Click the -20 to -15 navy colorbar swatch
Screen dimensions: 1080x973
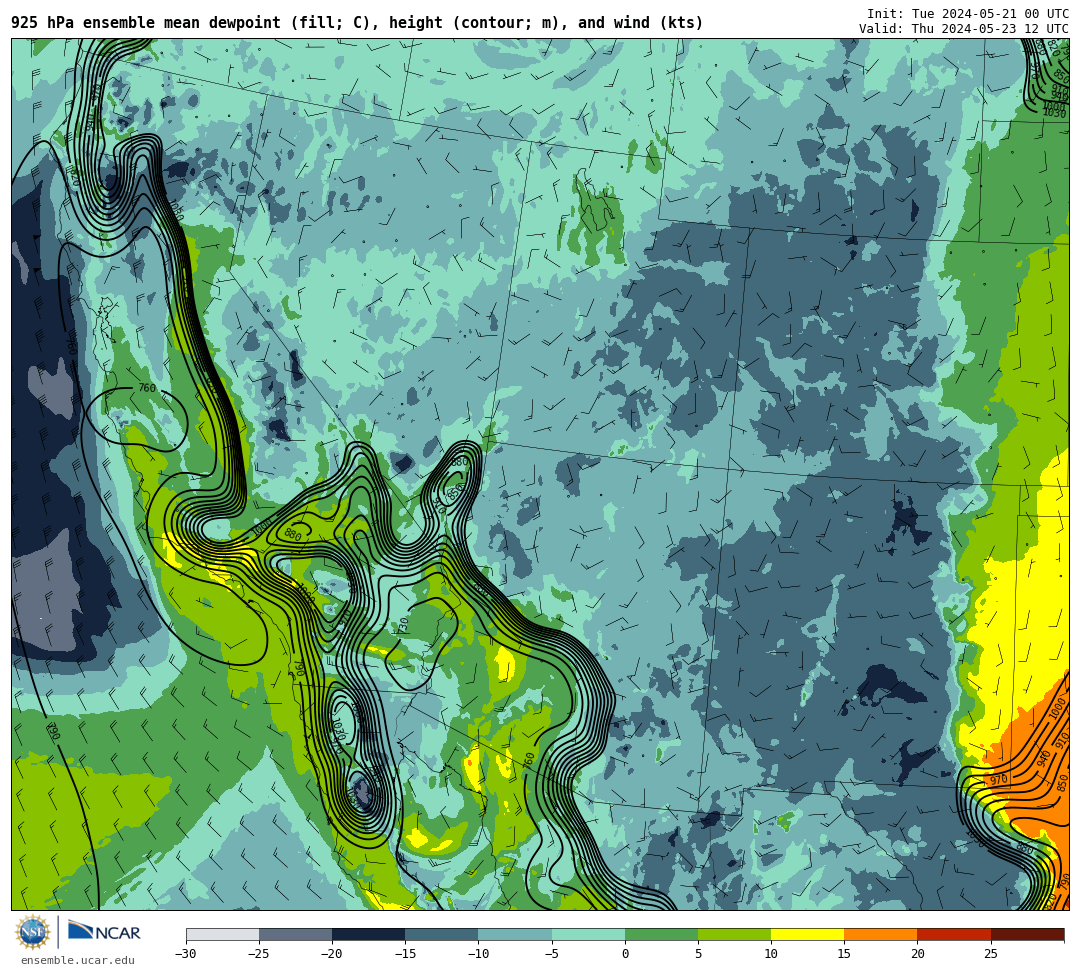[368, 934]
